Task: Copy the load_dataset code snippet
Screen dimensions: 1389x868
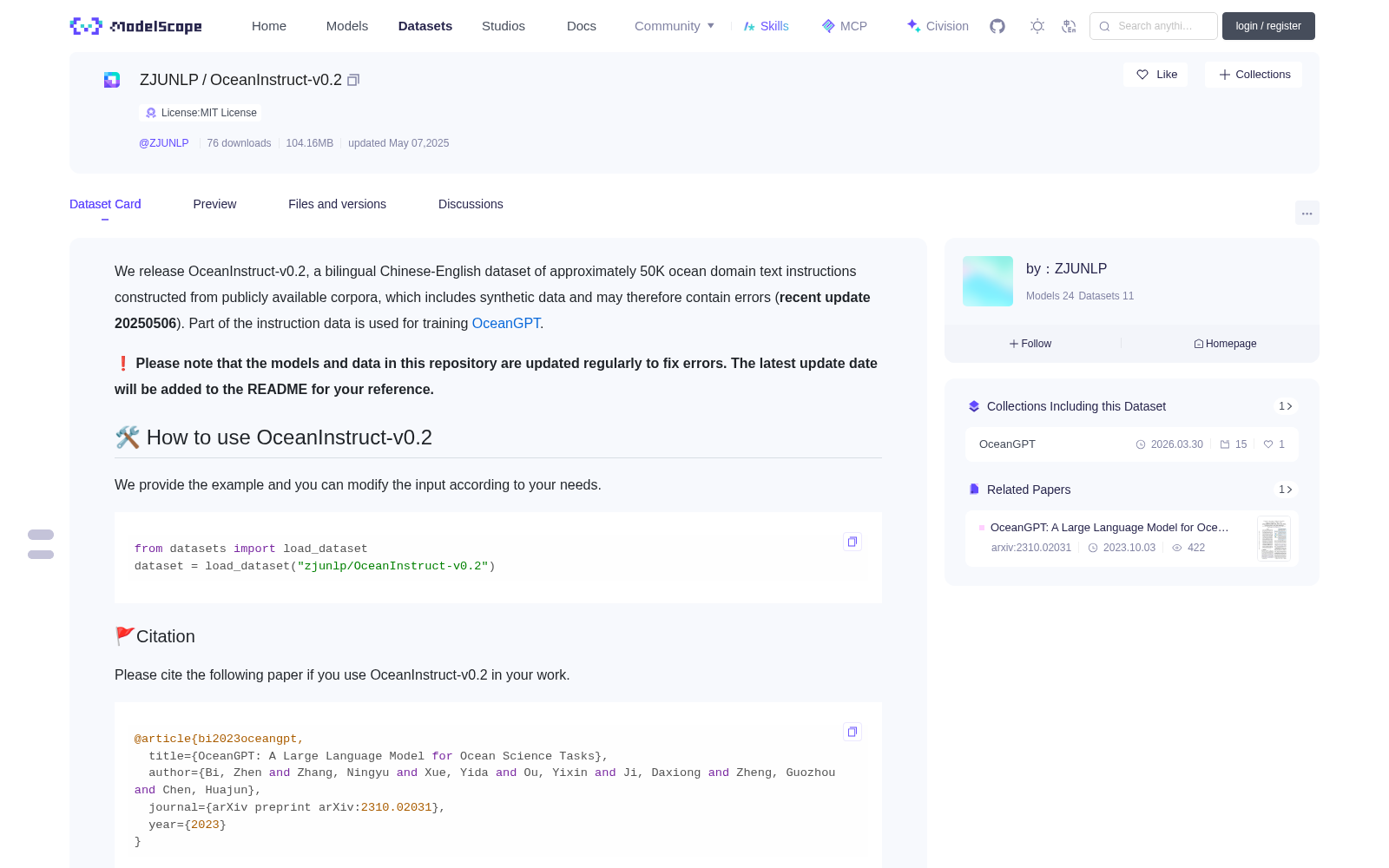Action: [x=852, y=542]
